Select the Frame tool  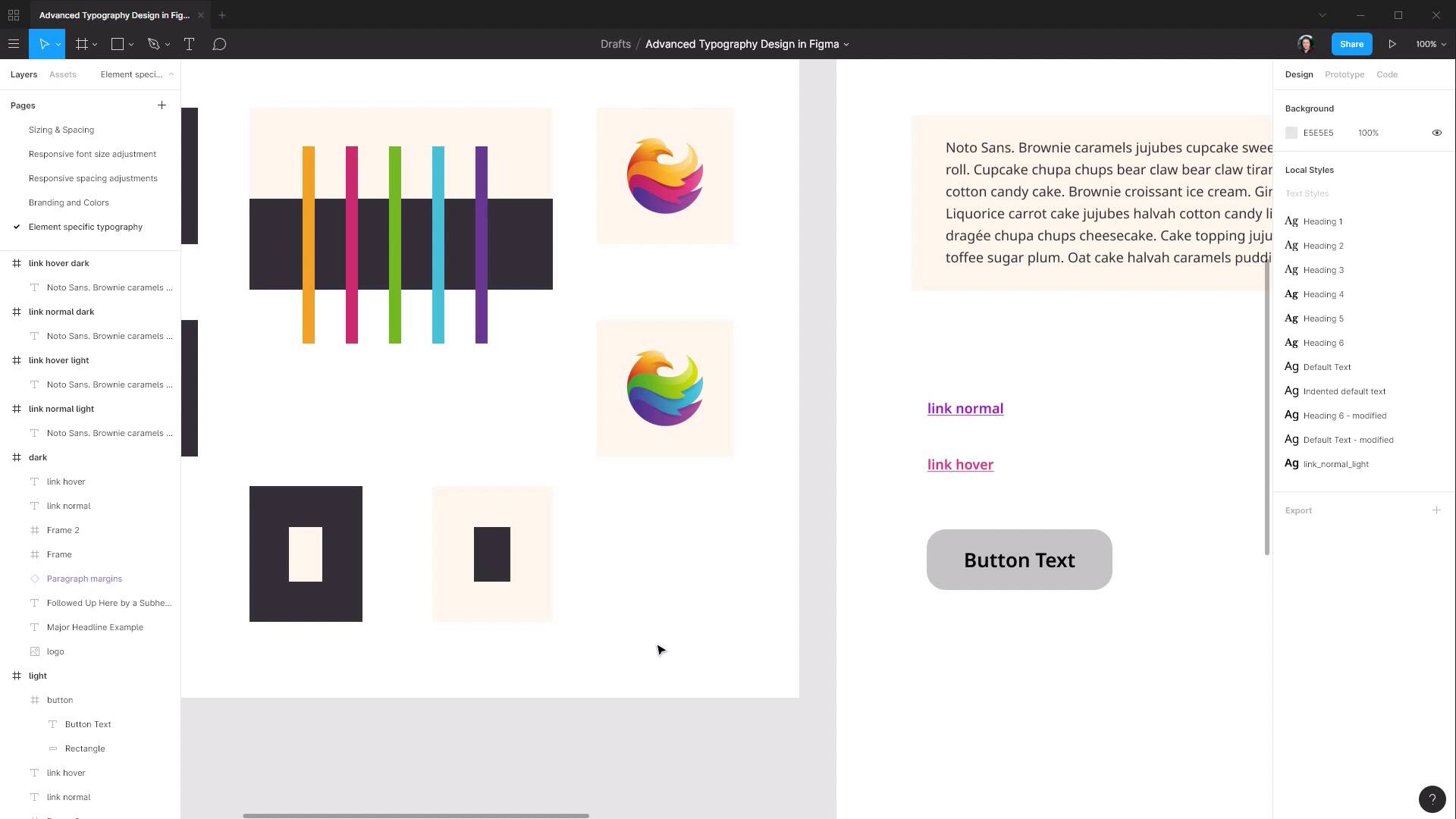[82, 44]
